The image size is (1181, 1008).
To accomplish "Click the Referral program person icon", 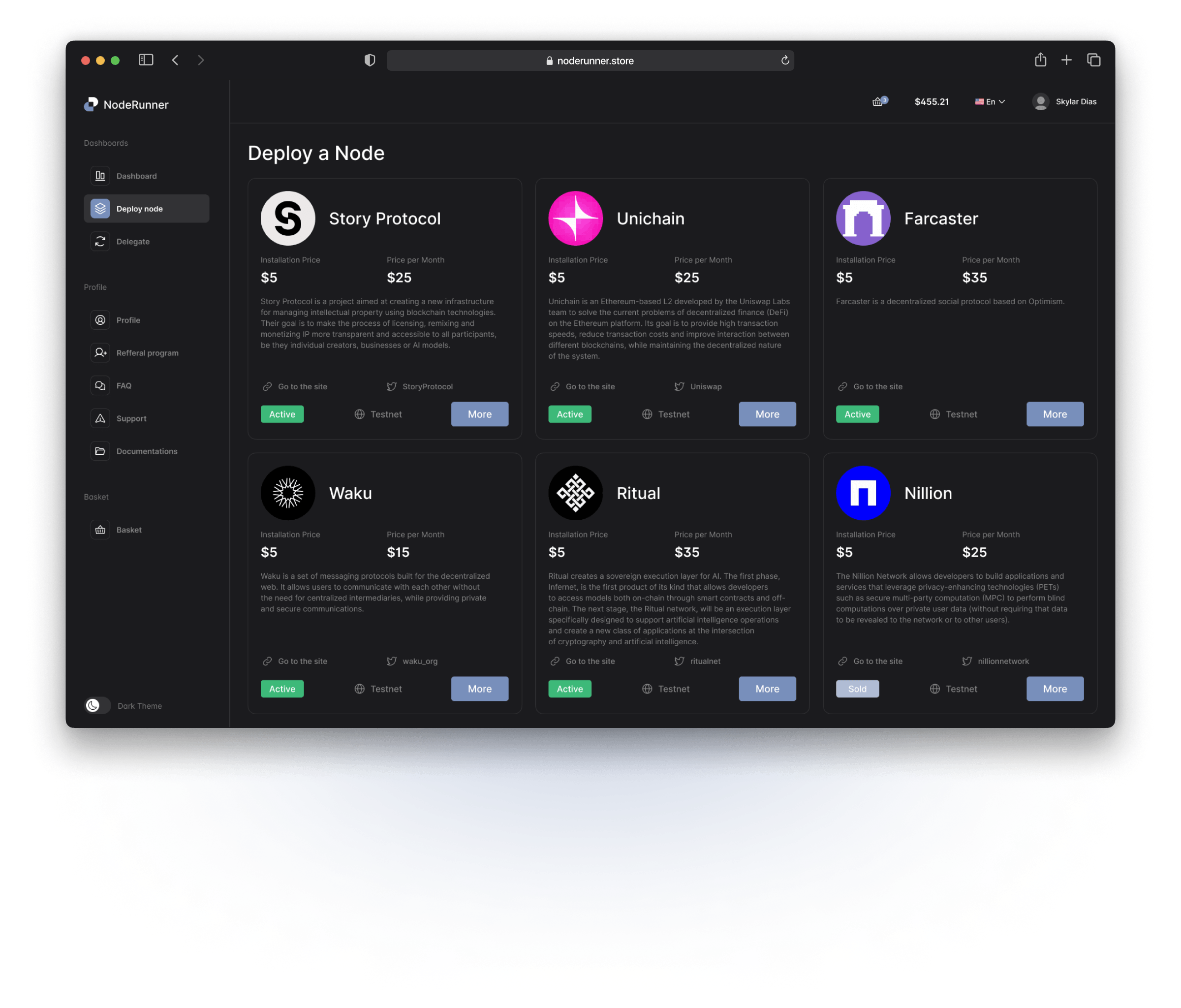I will (100, 352).
